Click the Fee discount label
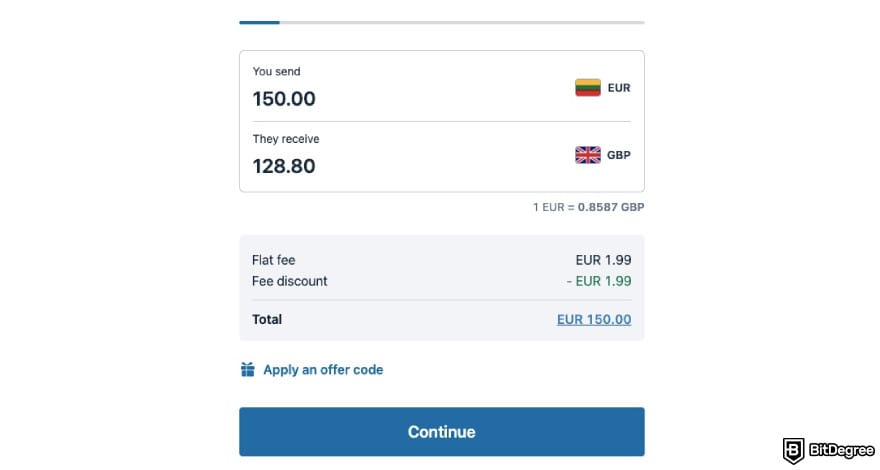This screenshot has width=880, height=470. 290,281
